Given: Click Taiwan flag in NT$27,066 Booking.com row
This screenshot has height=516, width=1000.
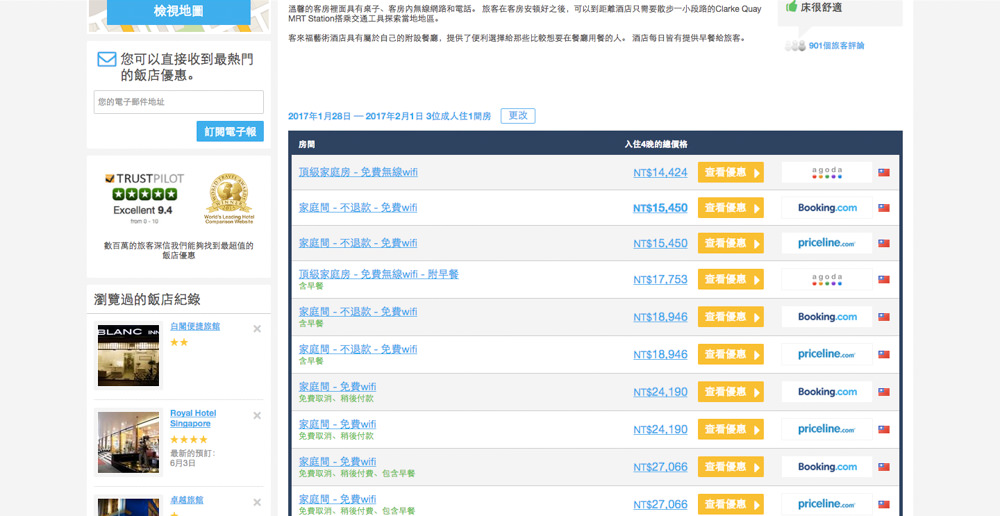Looking at the screenshot, I should click(x=883, y=467).
